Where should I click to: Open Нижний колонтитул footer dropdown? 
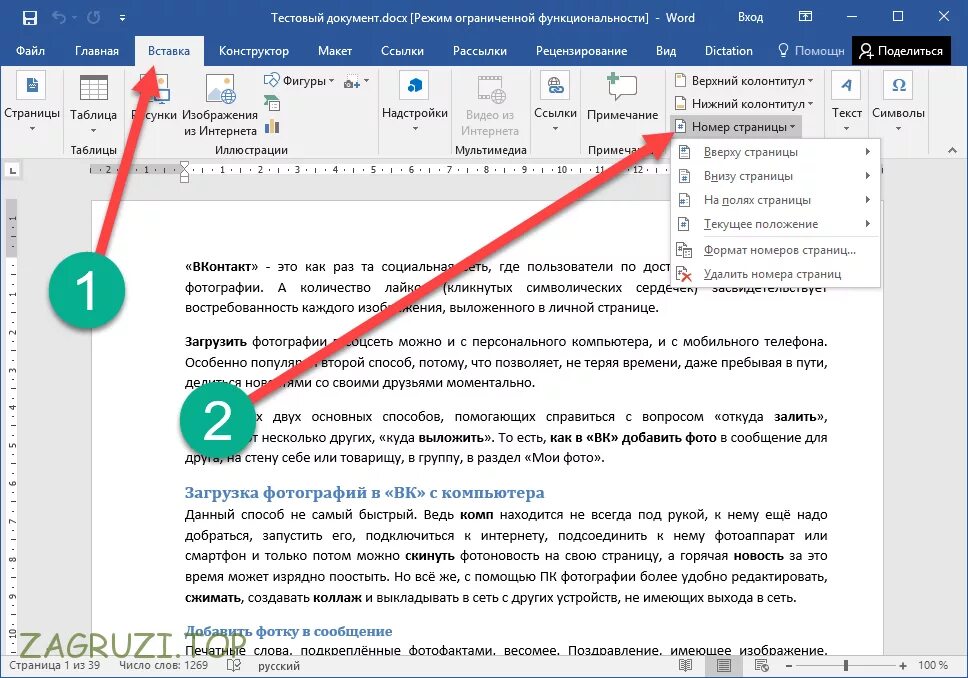[743, 103]
